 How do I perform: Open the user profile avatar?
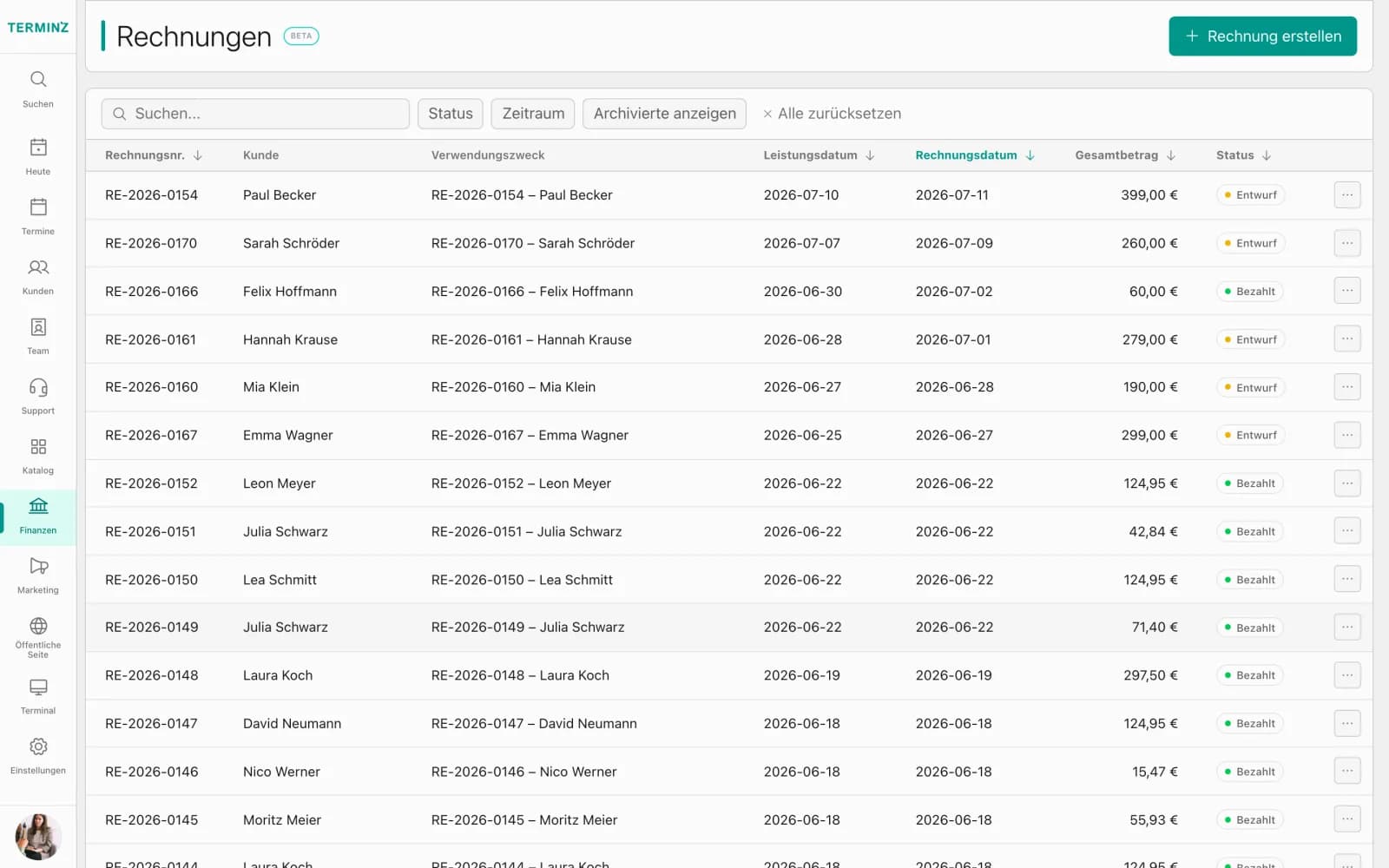[x=38, y=837]
